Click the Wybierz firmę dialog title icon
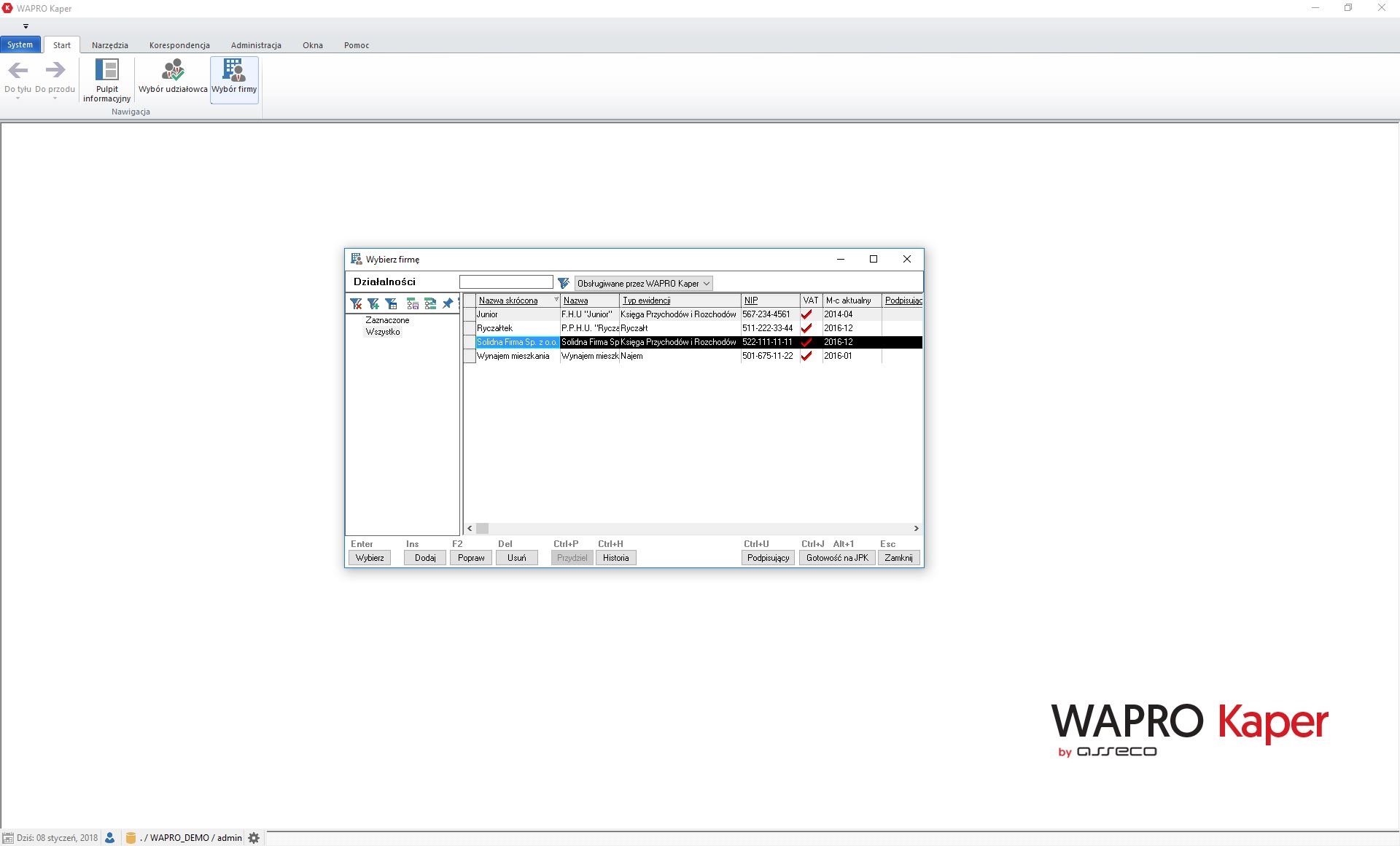 coord(357,259)
